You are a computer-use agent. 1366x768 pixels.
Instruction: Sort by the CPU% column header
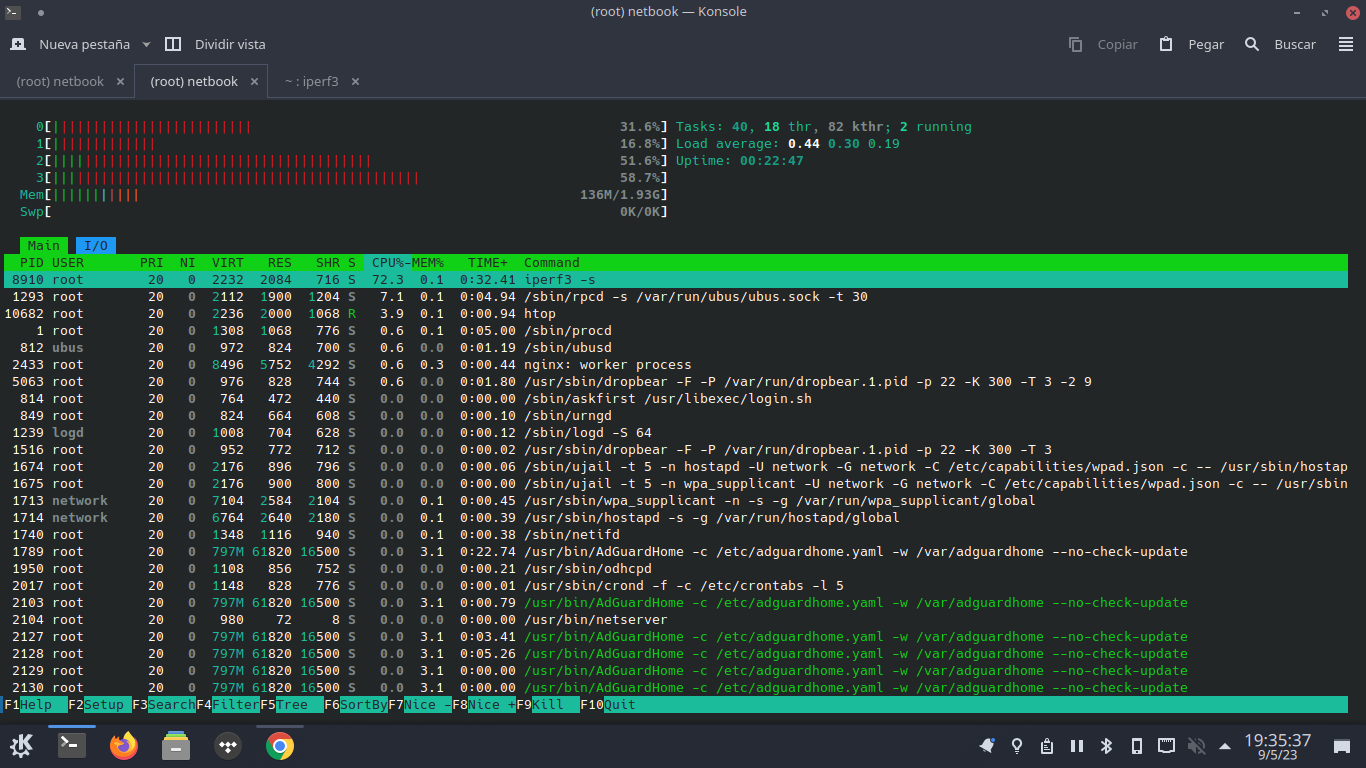point(388,262)
